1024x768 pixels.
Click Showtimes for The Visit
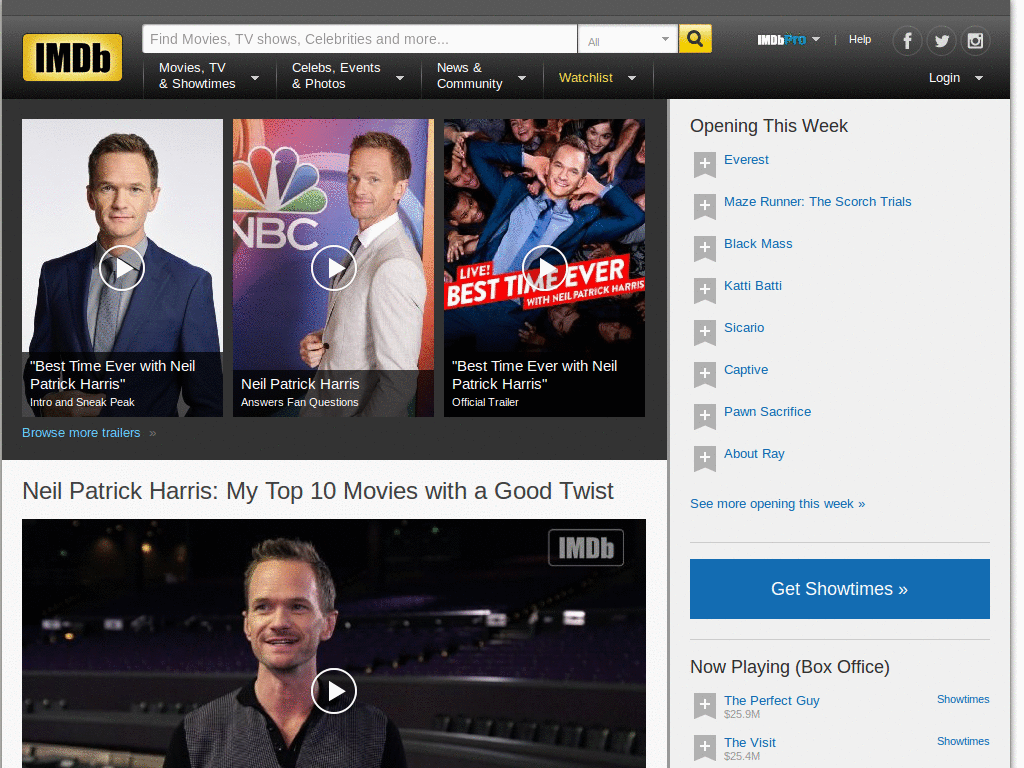pos(963,741)
